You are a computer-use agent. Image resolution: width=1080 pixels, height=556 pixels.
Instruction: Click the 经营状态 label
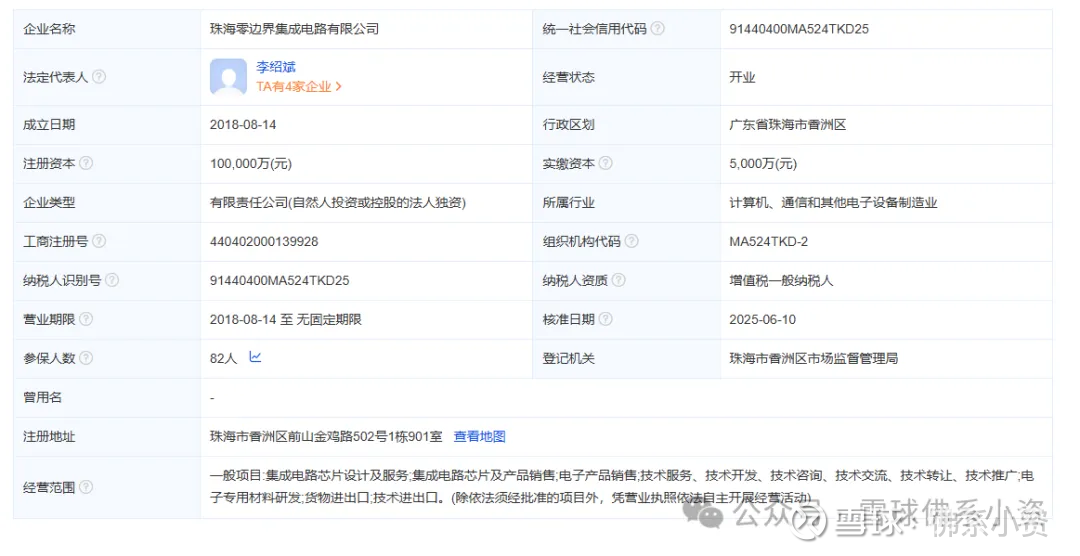click(x=568, y=77)
